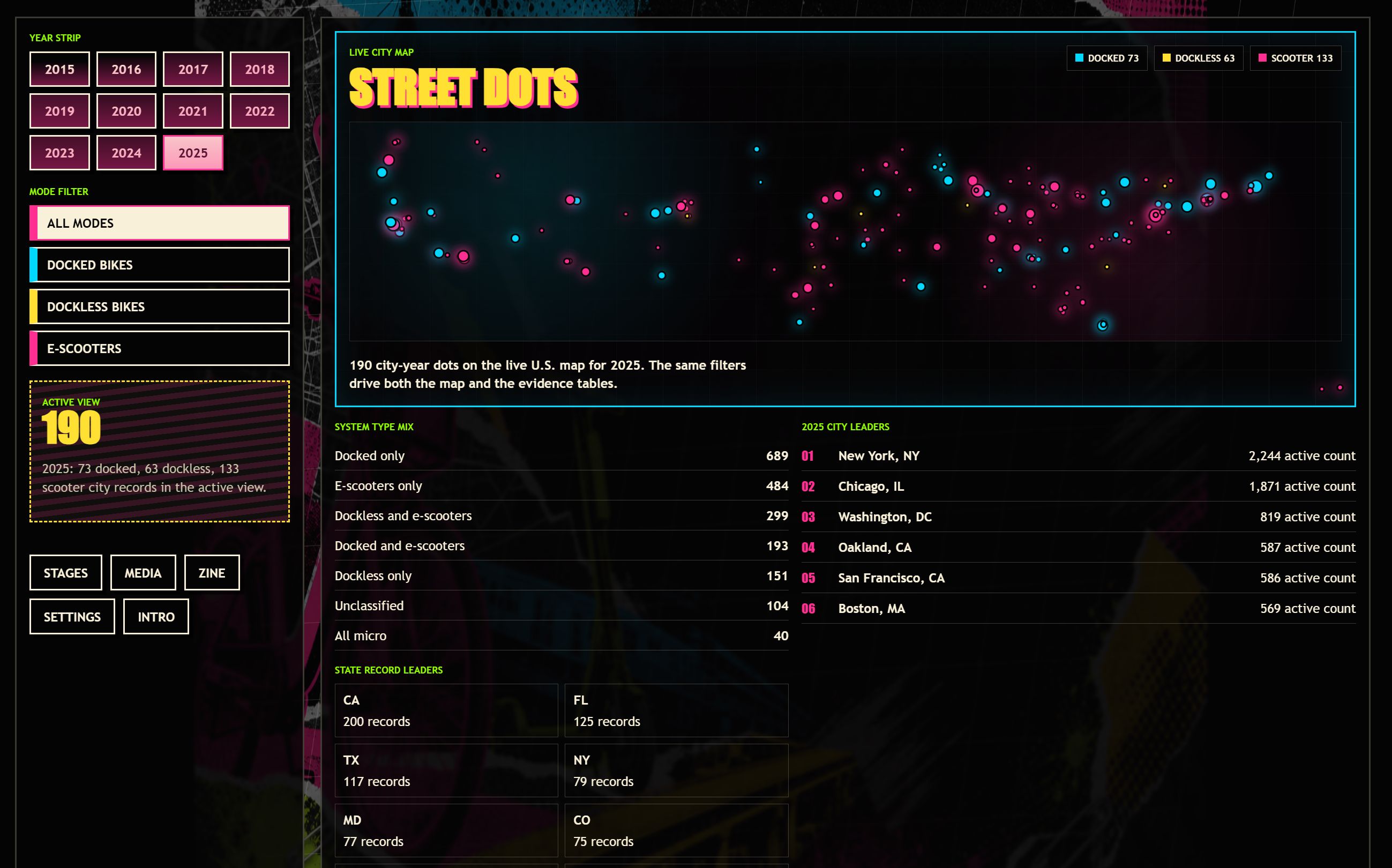Click the Dockless only row
The width and height of the screenshot is (1392, 868).
click(562, 576)
